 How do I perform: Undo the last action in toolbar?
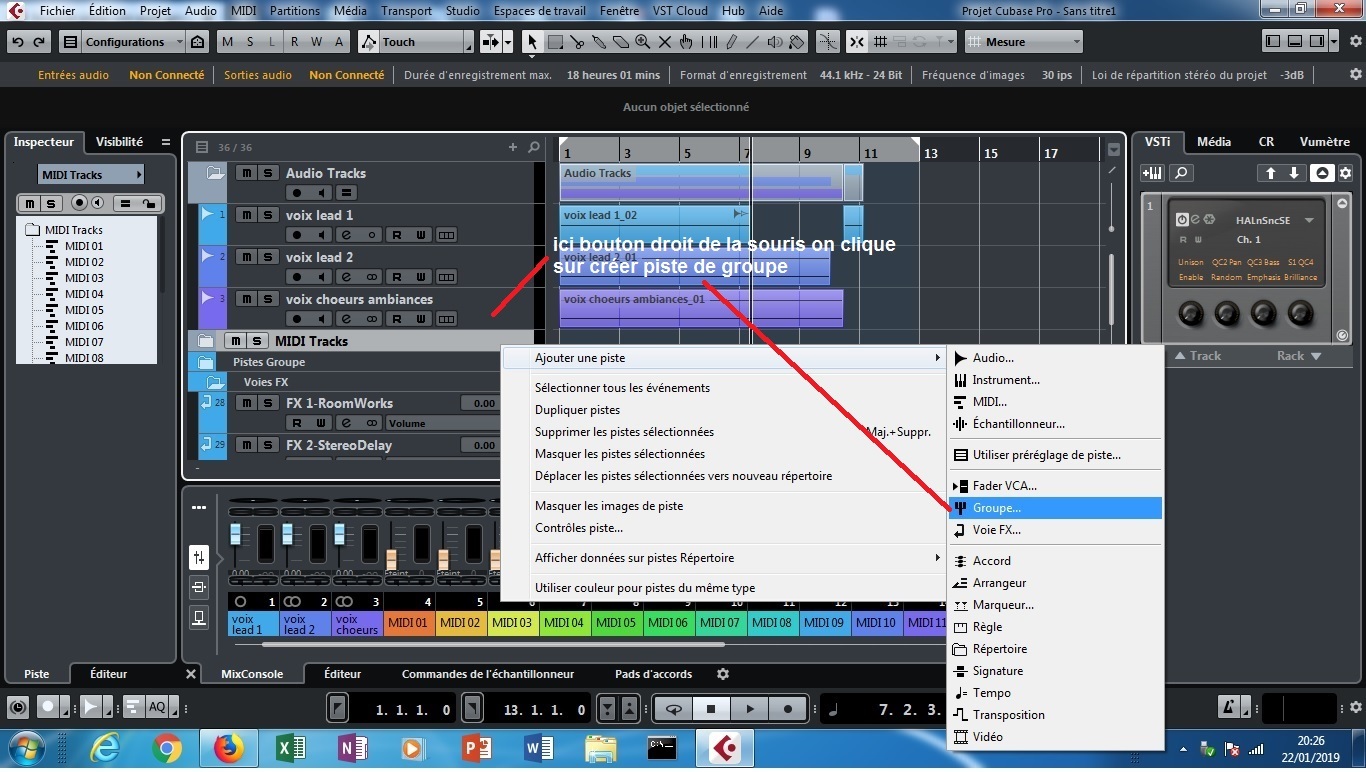18,42
